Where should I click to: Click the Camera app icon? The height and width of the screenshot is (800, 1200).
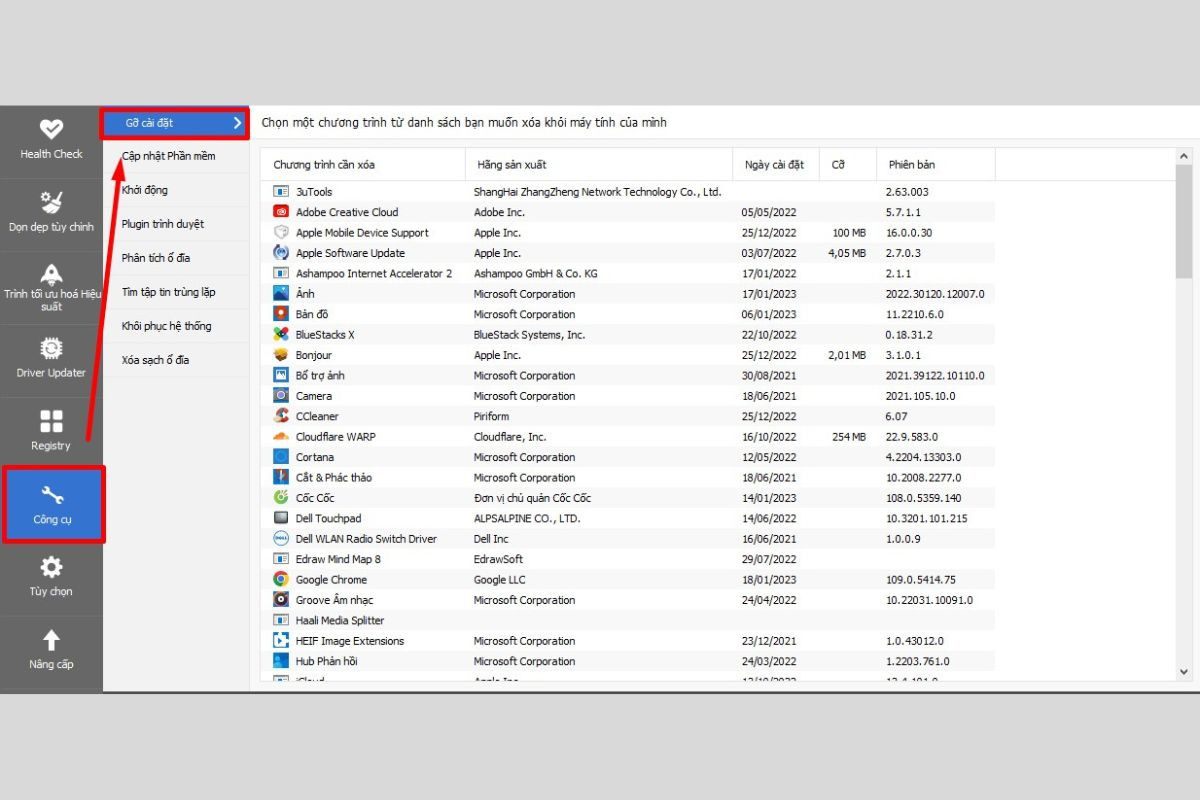pos(281,396)
